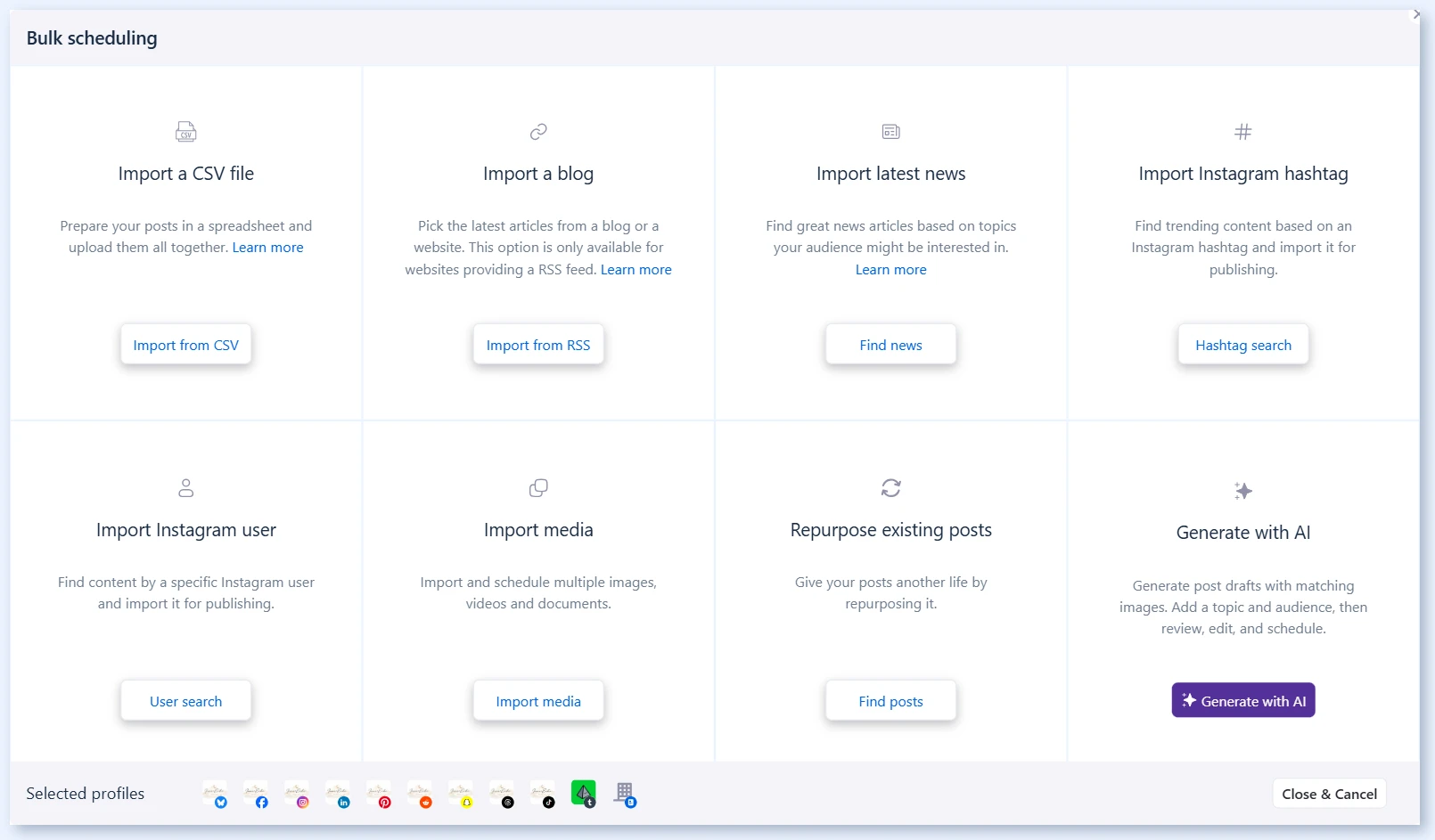The height and width of the screenshot is (840, 1435).
Task: Select the Bluesky profile avatar
Action: pyautogui.click(x=215, y=793)
